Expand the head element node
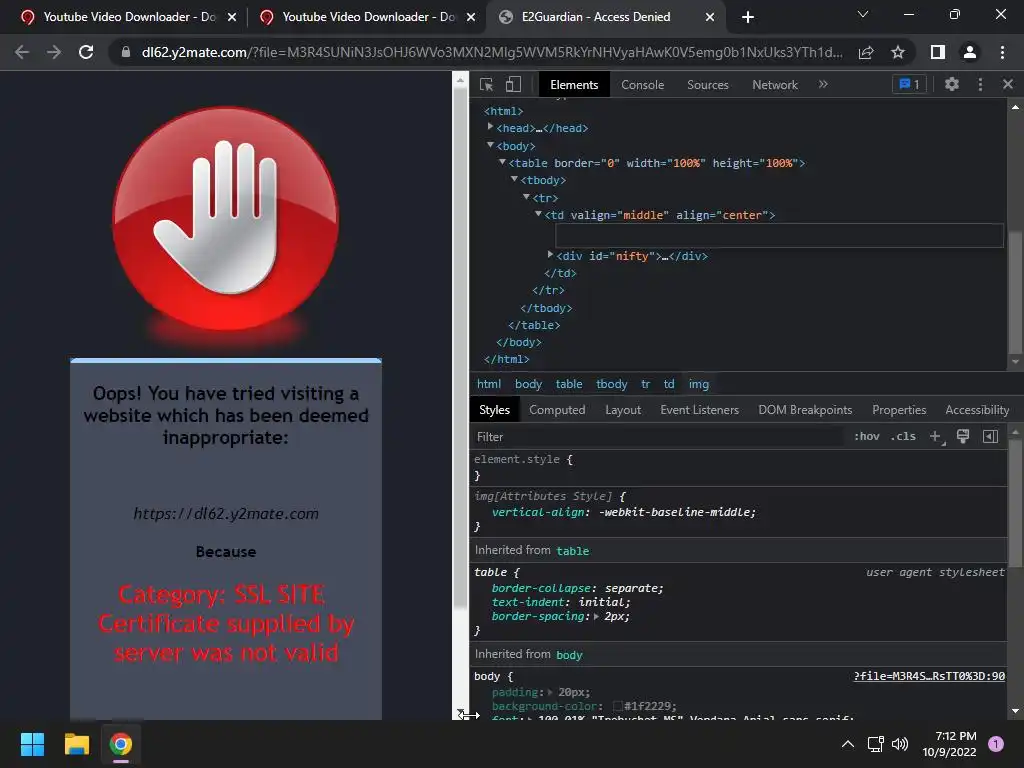 tap(490, 127)
